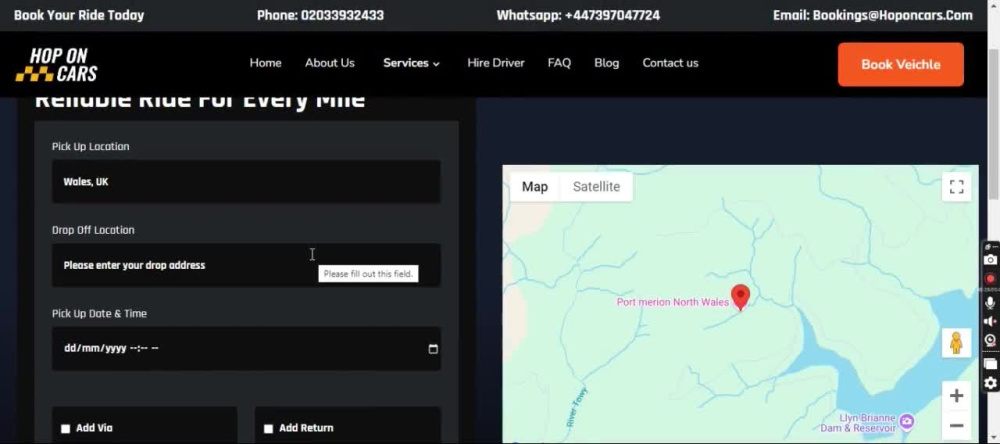Open the calendar picker in date field
The height and width of the screenshot is (444, 1000).
pyautogui.click(x=433, y=349)
